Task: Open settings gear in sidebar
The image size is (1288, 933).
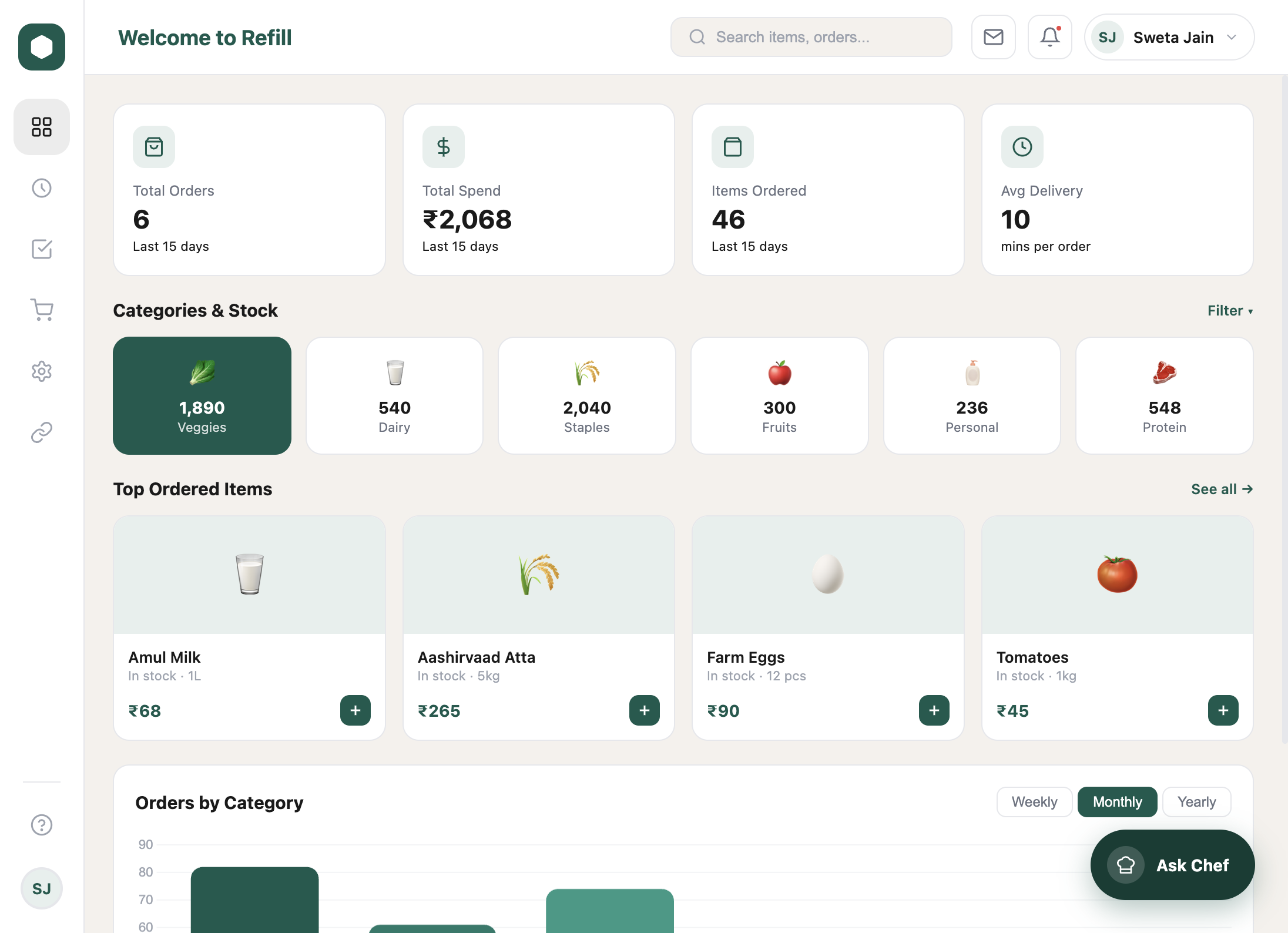Action: pos(42,371)
